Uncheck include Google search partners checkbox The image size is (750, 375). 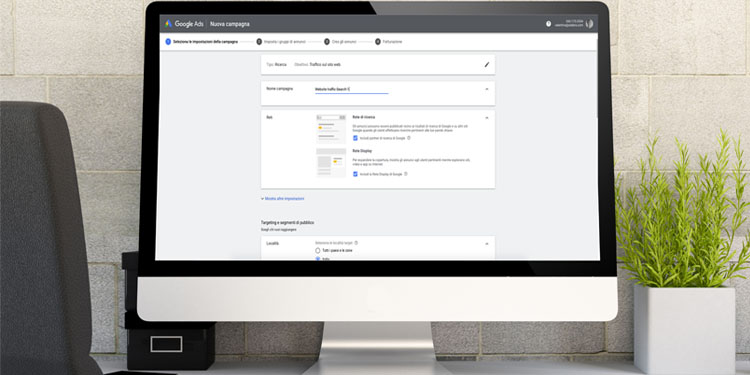(355, 138)
